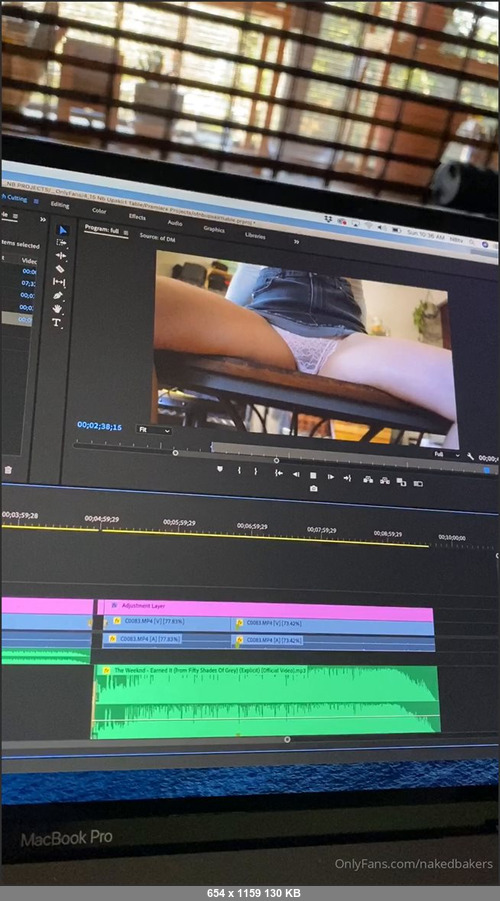This screenshot has height=901, width=500.
Task: Select the Ripple Edit tool
Action: tap(61, 256)
